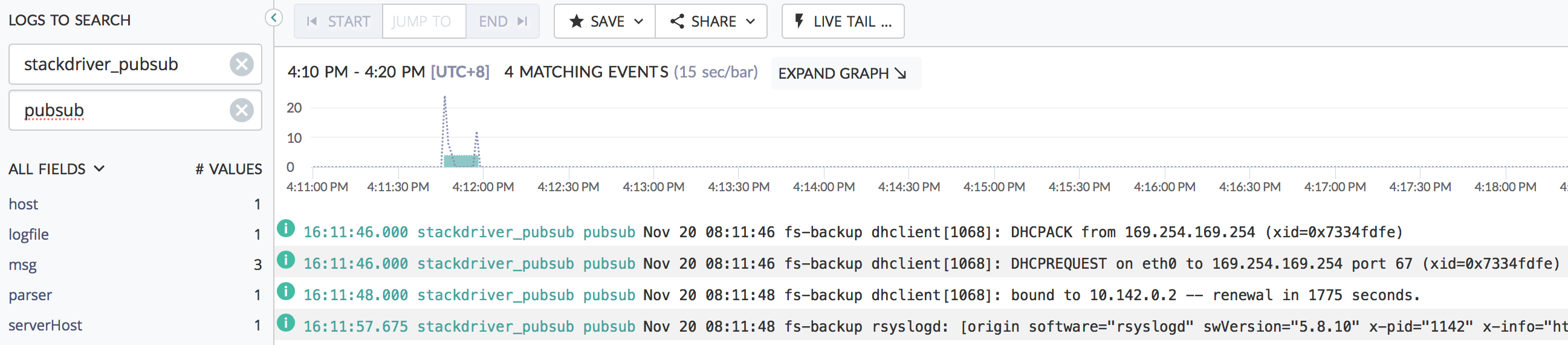This screenshot has width=1568, height=345.
Task: Open the SHARE dropdown menu
Action: pos(711,21)
